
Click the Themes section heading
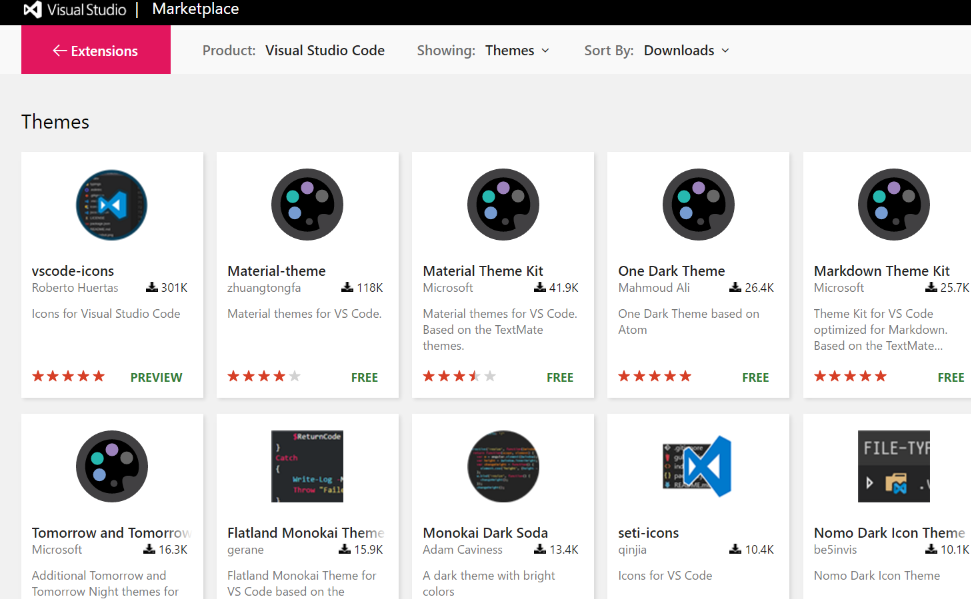(x=55, y=122)
